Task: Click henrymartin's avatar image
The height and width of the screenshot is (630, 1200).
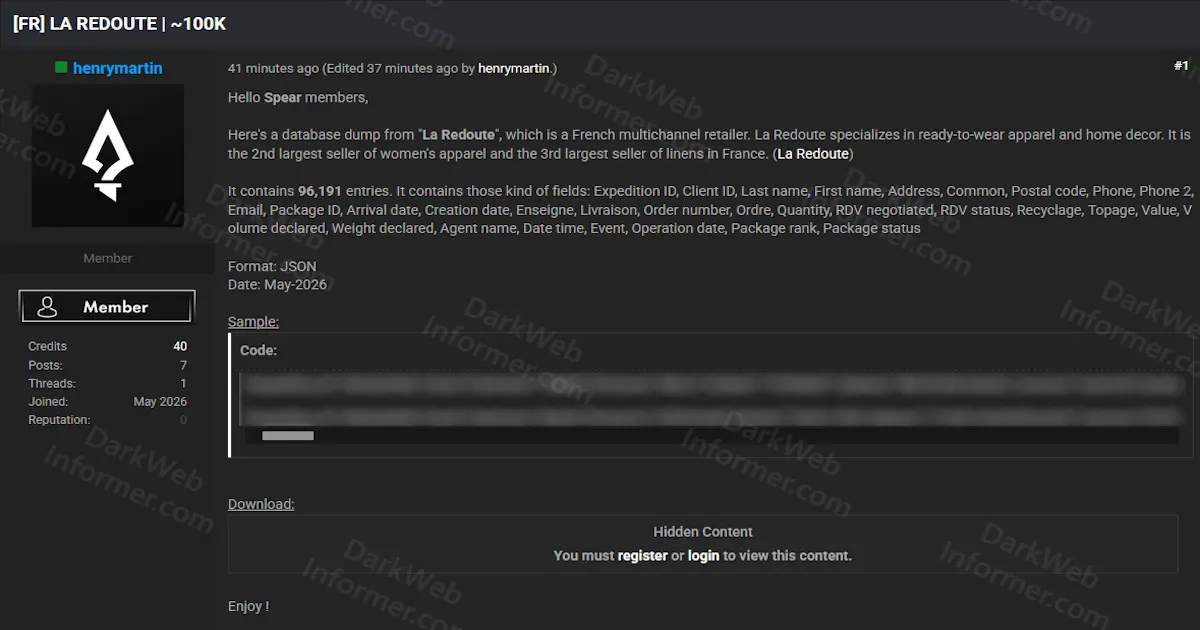Action: 107,155
